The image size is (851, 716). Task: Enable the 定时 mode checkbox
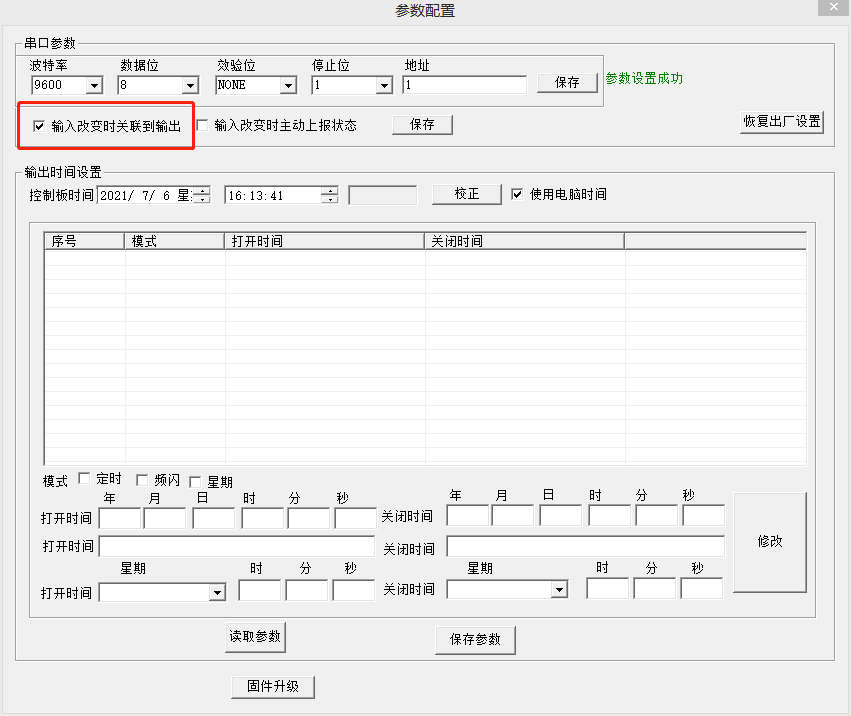point(84,478)
